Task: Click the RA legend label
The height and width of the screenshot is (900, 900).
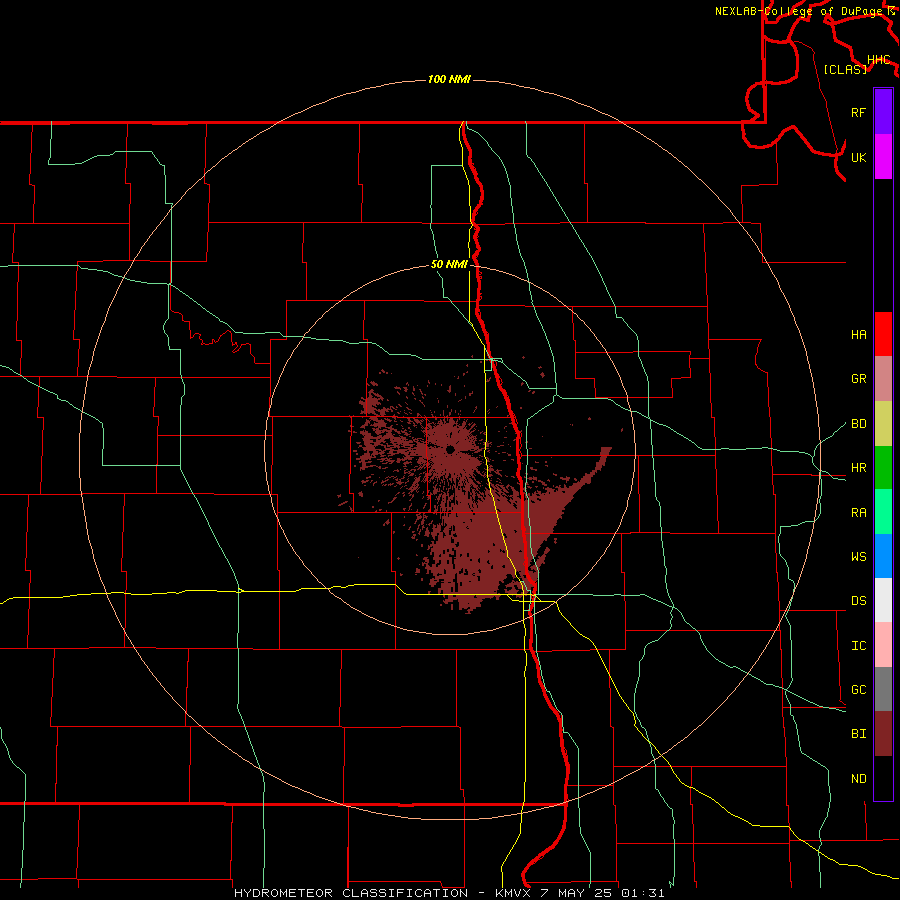Action: [x=858, y=513]
